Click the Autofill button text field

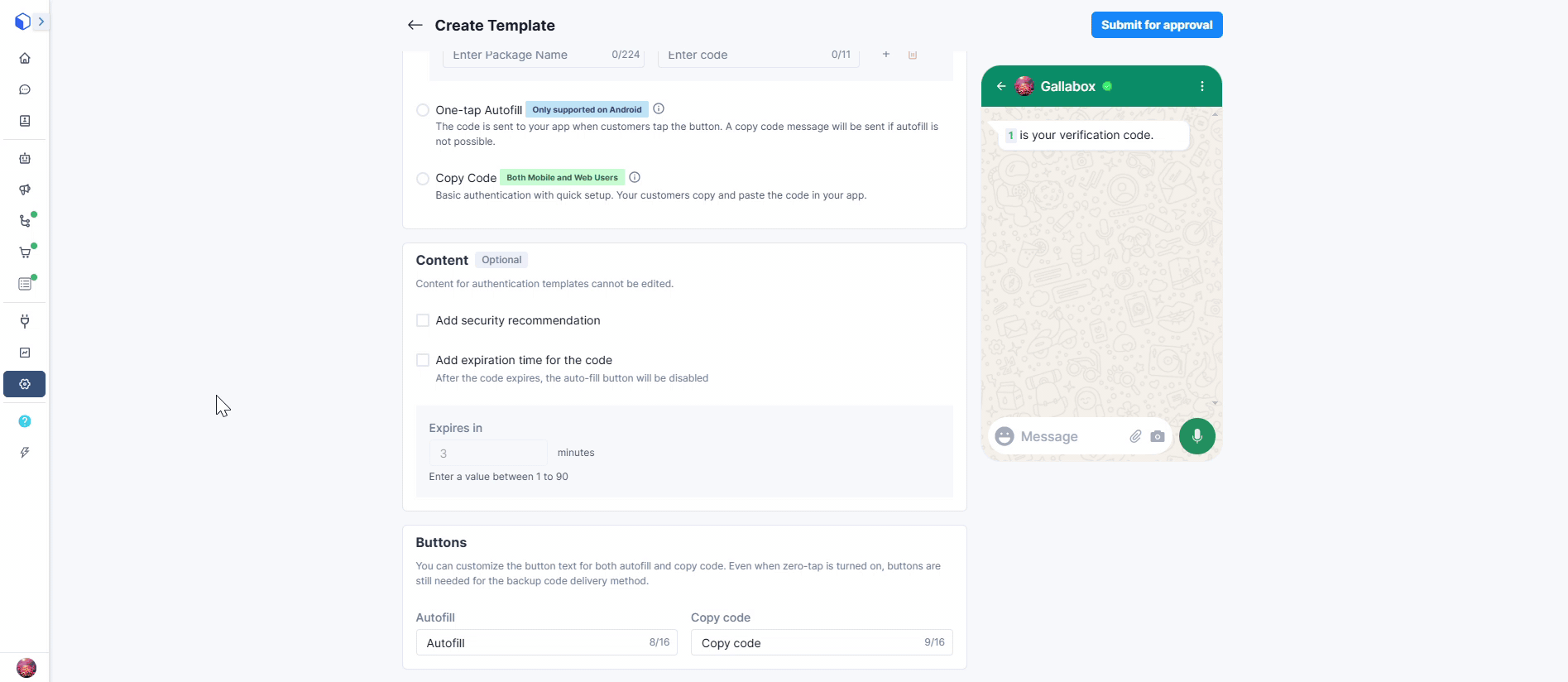(x=534, y=642)
